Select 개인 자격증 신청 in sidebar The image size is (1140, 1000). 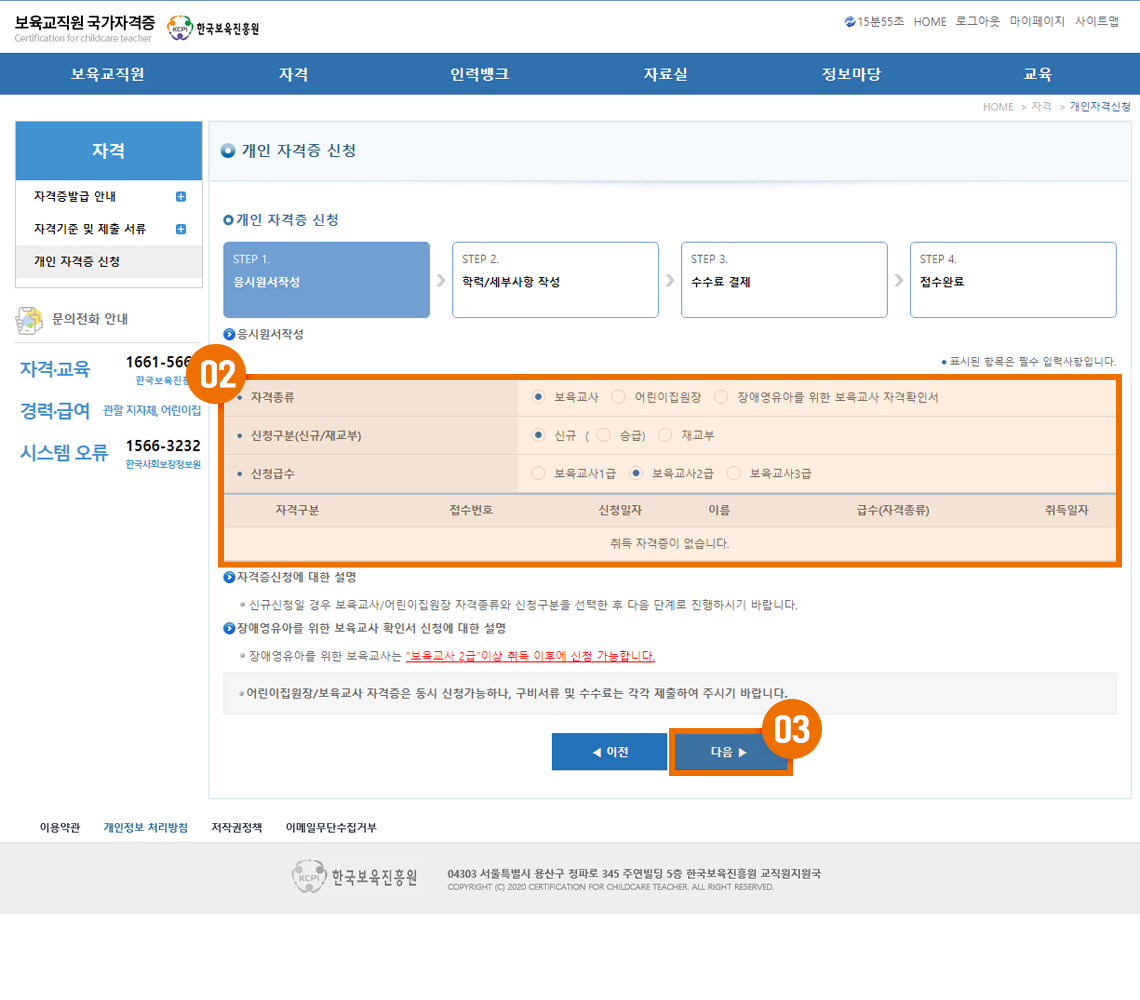[77, 261]
